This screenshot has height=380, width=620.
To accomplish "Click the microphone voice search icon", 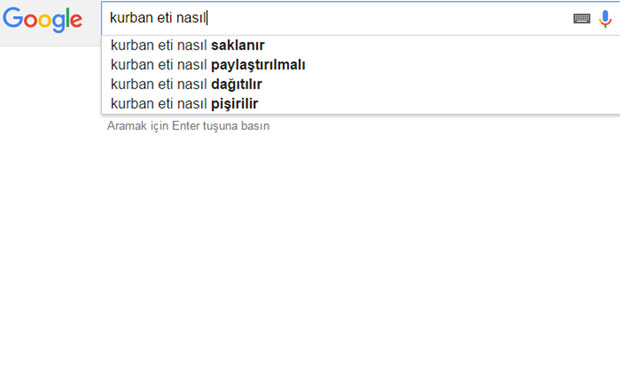I will pyautogui.click(x=605, y=19).
